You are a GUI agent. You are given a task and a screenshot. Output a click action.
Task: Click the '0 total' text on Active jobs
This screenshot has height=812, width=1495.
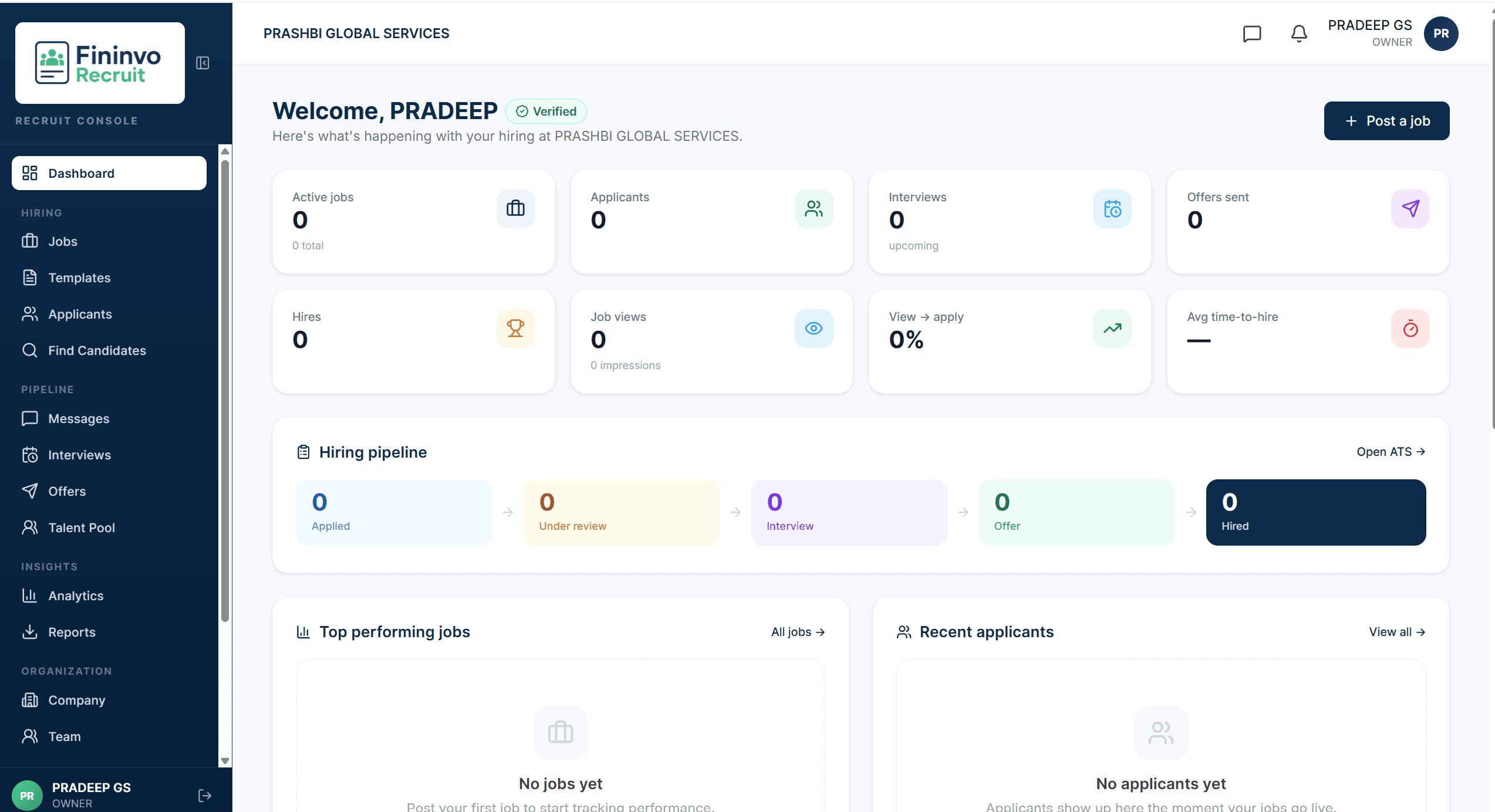pos(308,246)
